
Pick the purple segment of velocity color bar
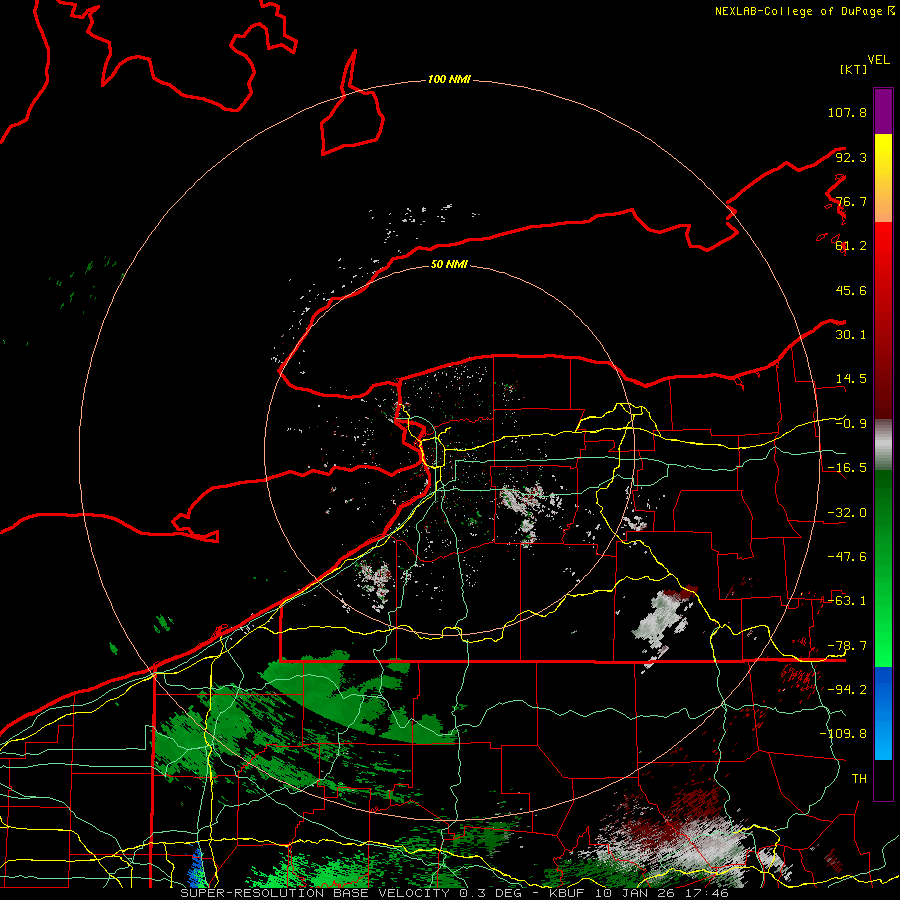(883, 111)
